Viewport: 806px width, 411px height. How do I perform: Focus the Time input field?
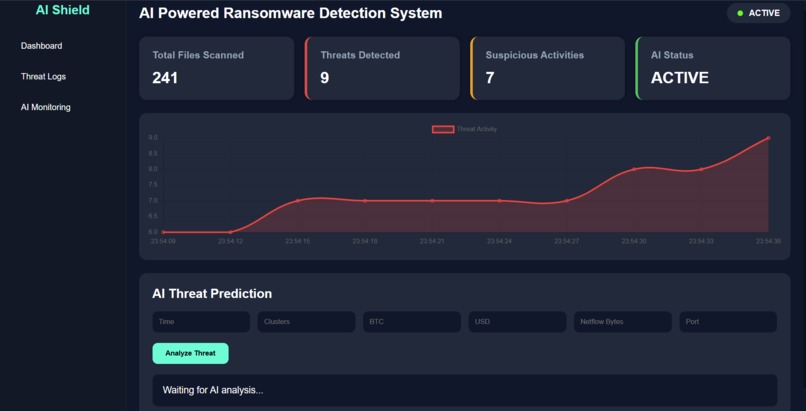pos(201,322)
